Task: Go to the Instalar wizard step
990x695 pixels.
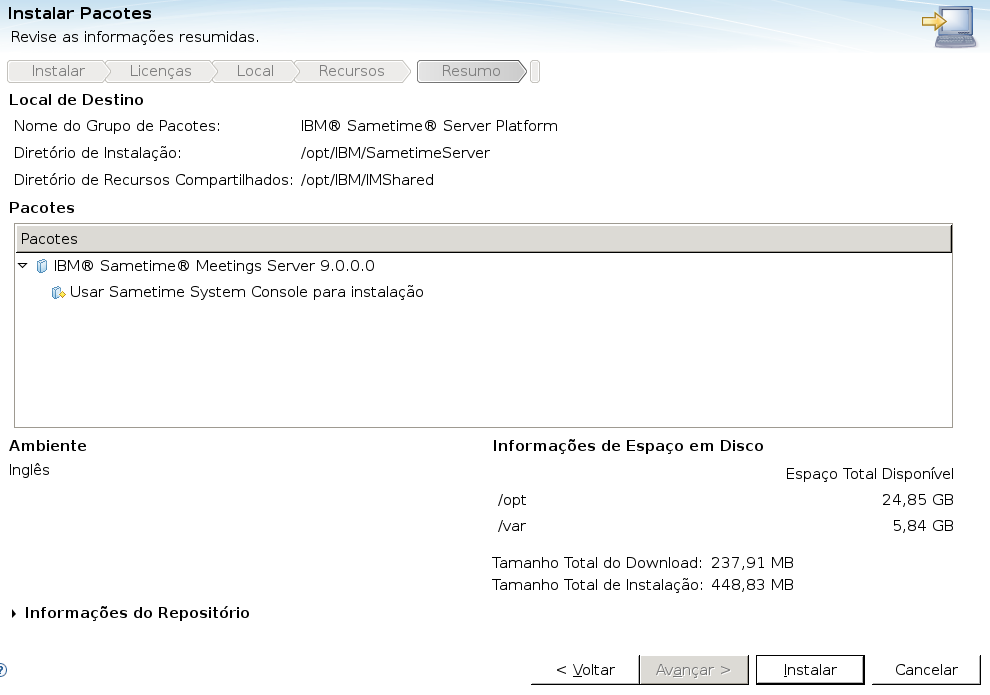Action: (58, 71)
